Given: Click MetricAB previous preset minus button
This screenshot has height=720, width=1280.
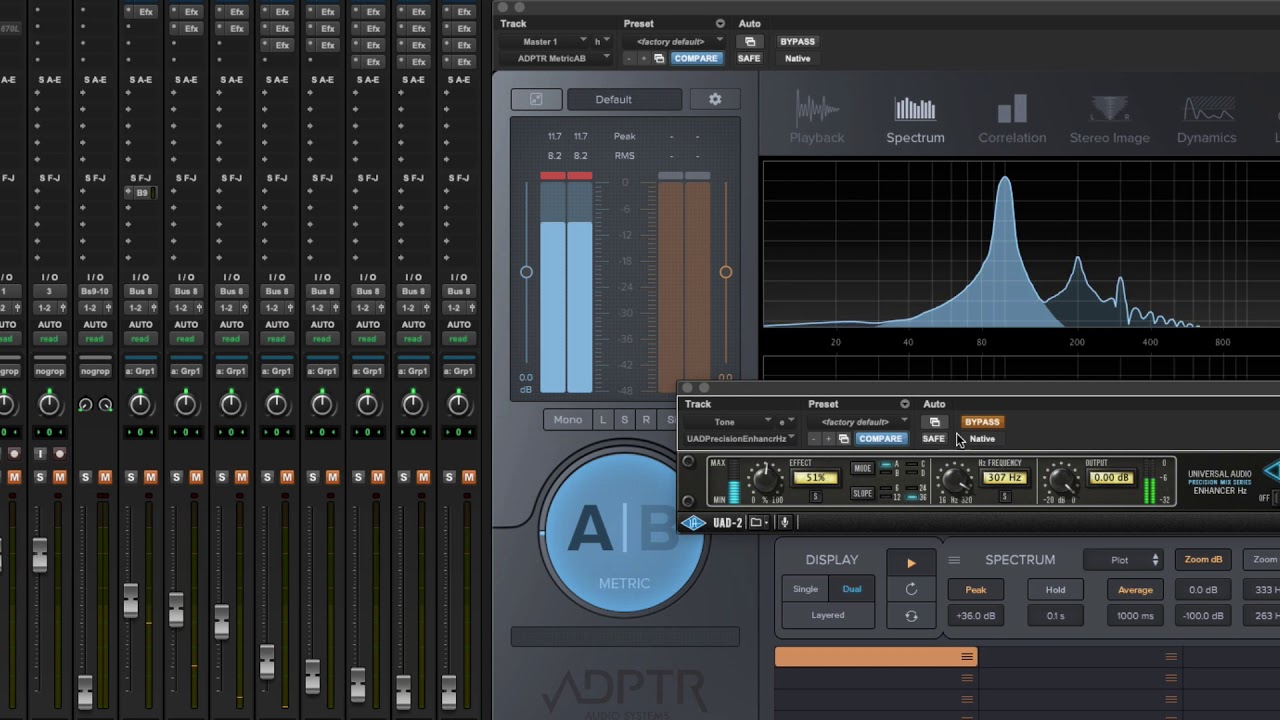Looking at the screenshot, I should [629, 59].
